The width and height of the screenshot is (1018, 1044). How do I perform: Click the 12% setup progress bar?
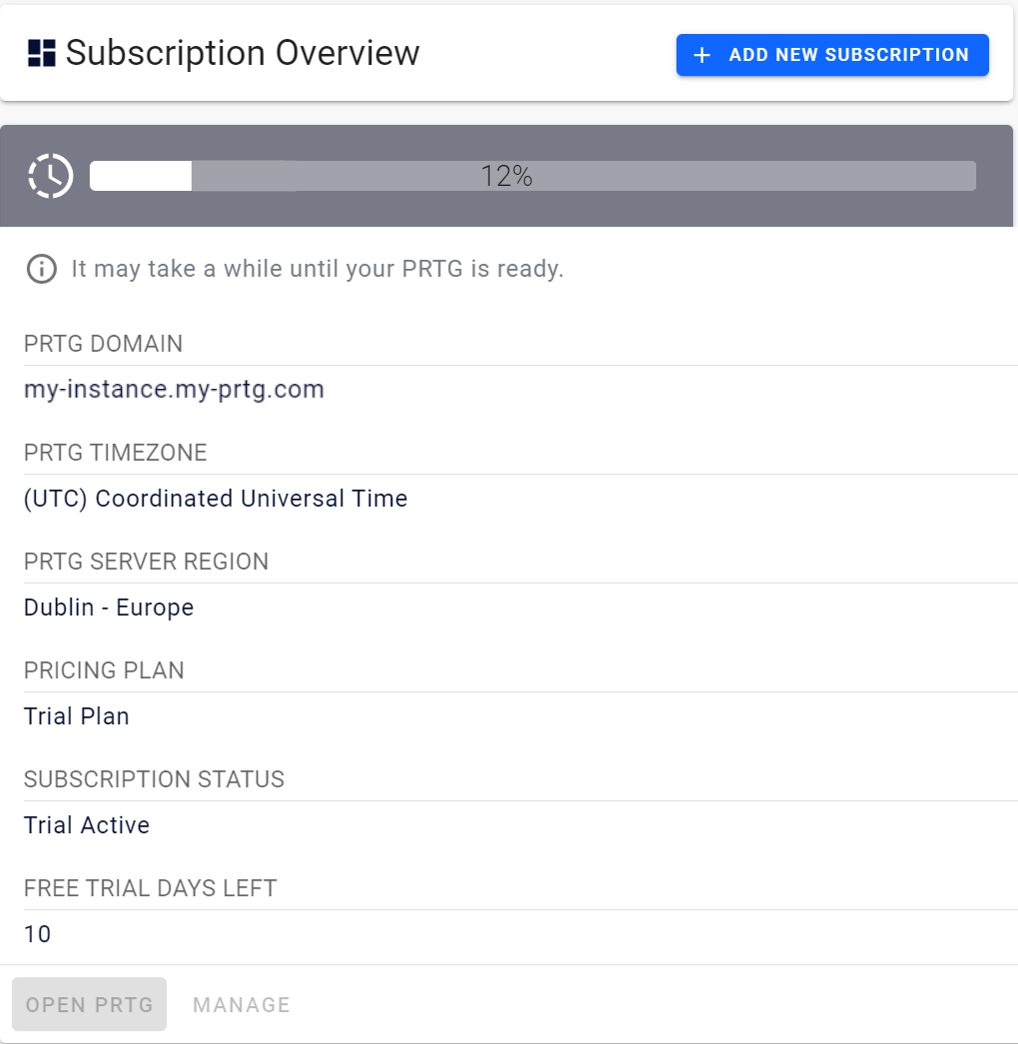coord(532,176)
